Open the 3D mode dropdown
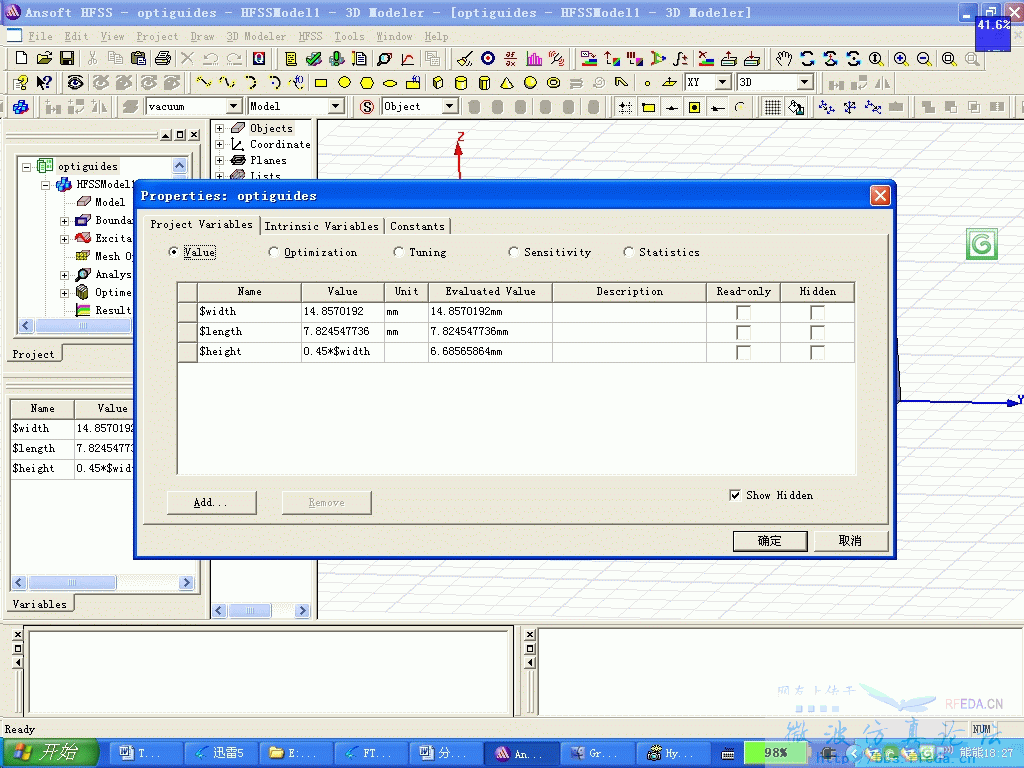 point(805,83)
